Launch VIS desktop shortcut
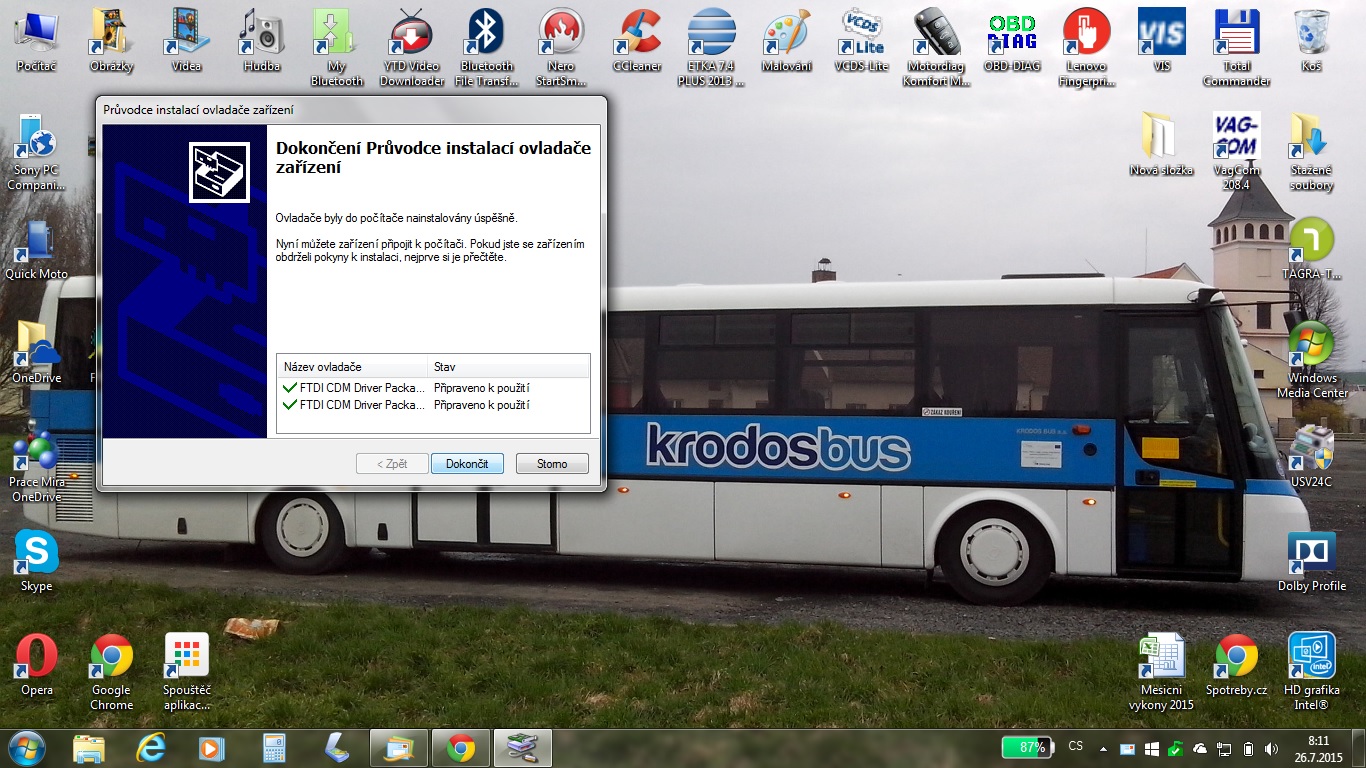The height and width of the screenshot is (768, 1366). coord(1162,41)
